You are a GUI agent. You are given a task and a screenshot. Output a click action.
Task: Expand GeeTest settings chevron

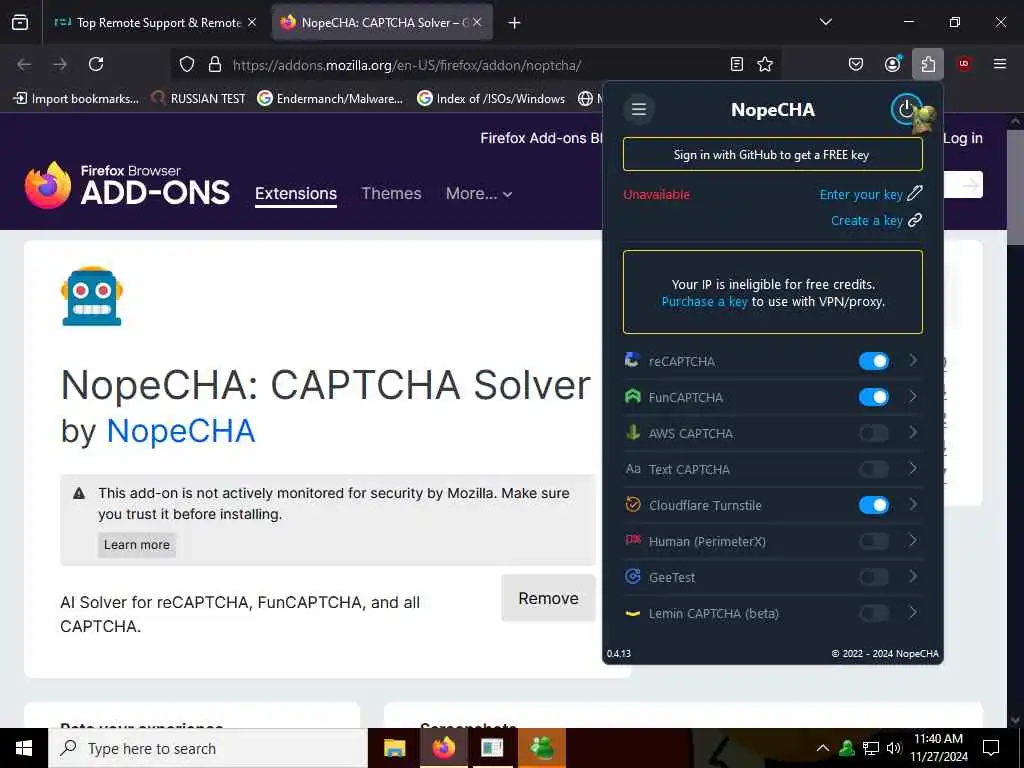click(x=913, y=576)
